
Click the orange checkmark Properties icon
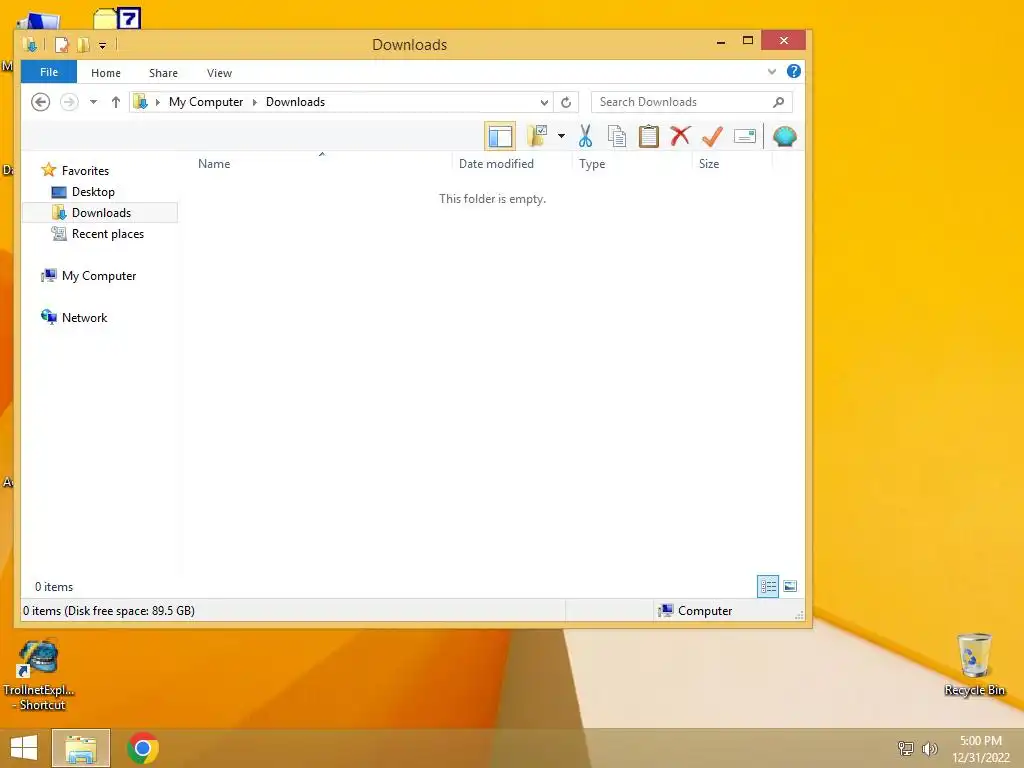(x=712, y=136)
